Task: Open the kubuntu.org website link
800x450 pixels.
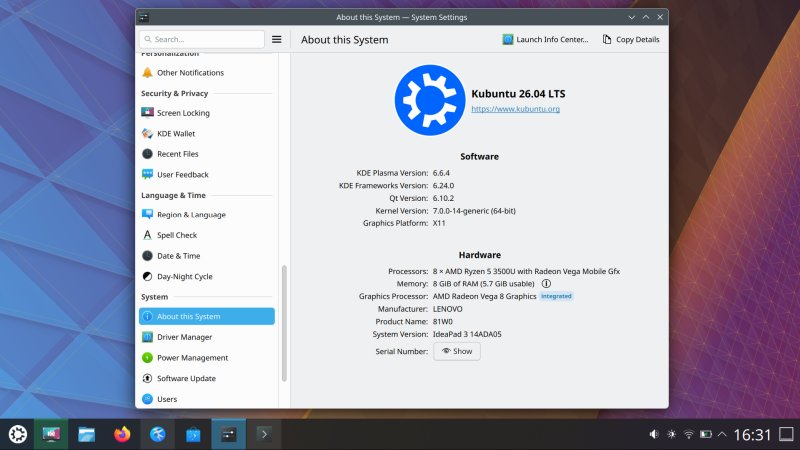Action: pyautogui.click(x=515, y=109)
